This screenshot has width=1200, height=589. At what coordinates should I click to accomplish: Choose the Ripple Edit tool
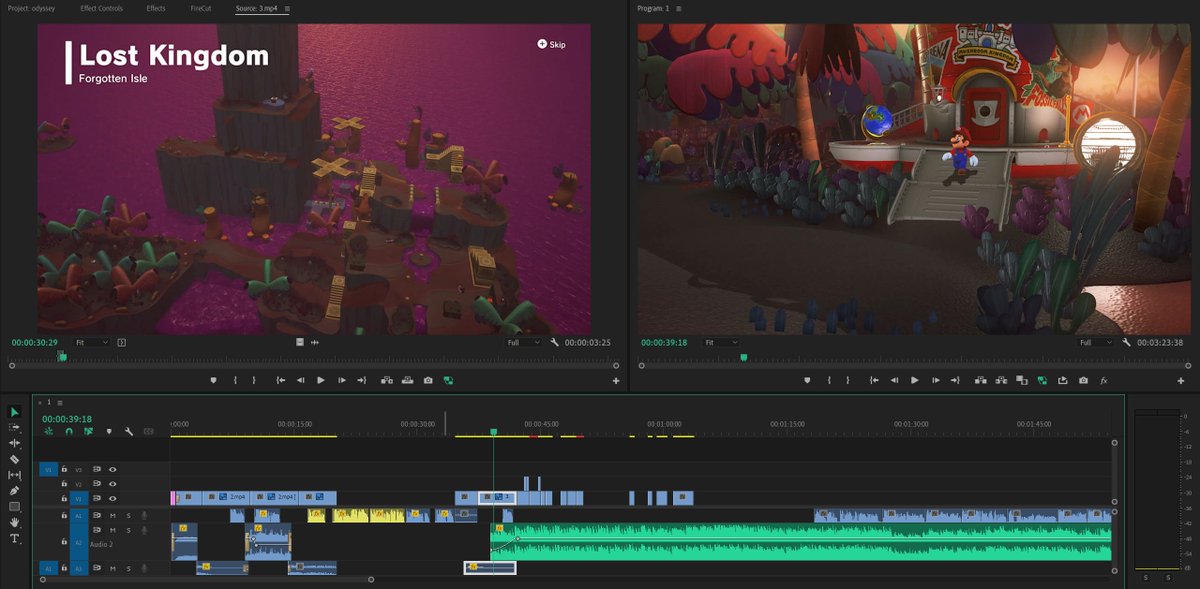coord(15,443)
